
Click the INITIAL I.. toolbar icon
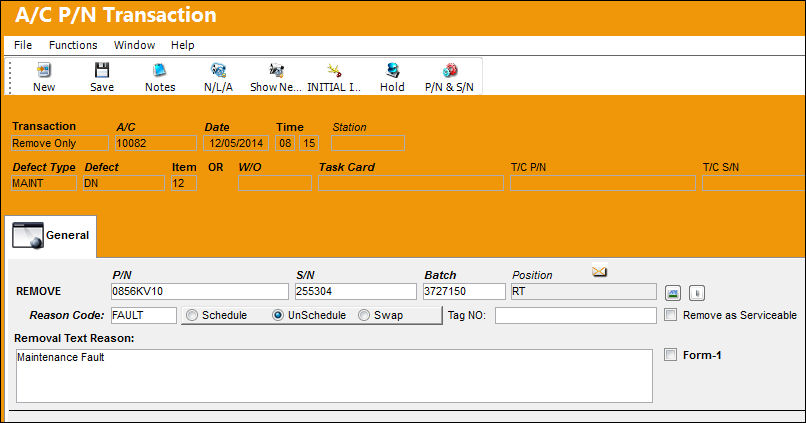click(x=335, y=70)
